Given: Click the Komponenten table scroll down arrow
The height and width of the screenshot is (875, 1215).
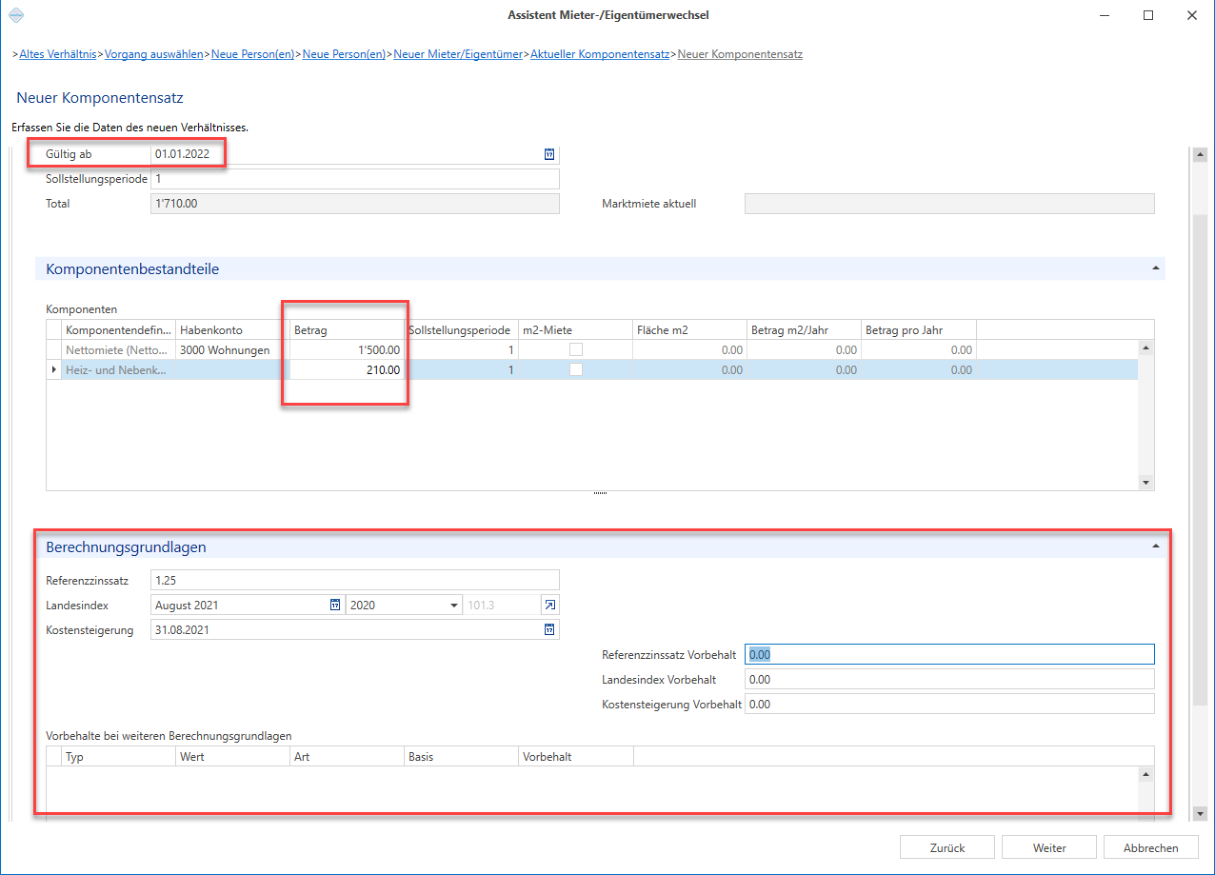Looking at the screenshot, I should click(1146, 482).
